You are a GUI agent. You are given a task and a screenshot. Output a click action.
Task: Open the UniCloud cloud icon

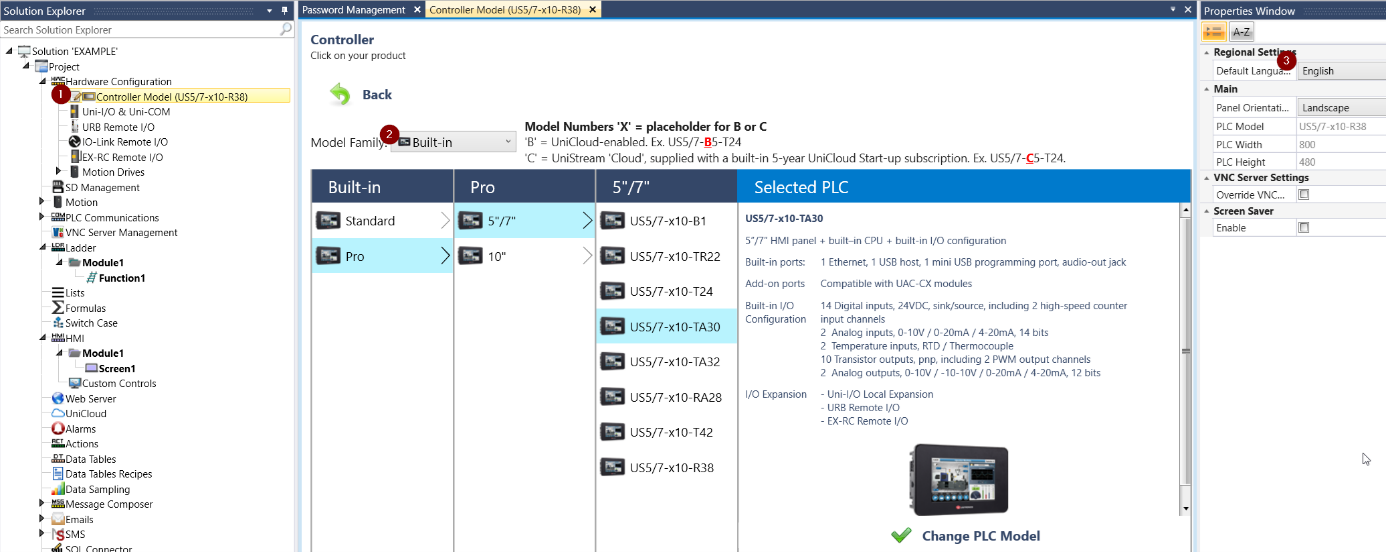coord(58,413)
